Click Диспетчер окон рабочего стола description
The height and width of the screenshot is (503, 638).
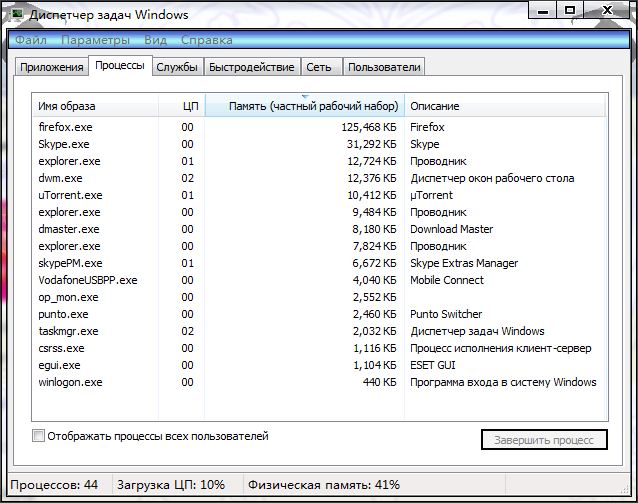(492, 178)
